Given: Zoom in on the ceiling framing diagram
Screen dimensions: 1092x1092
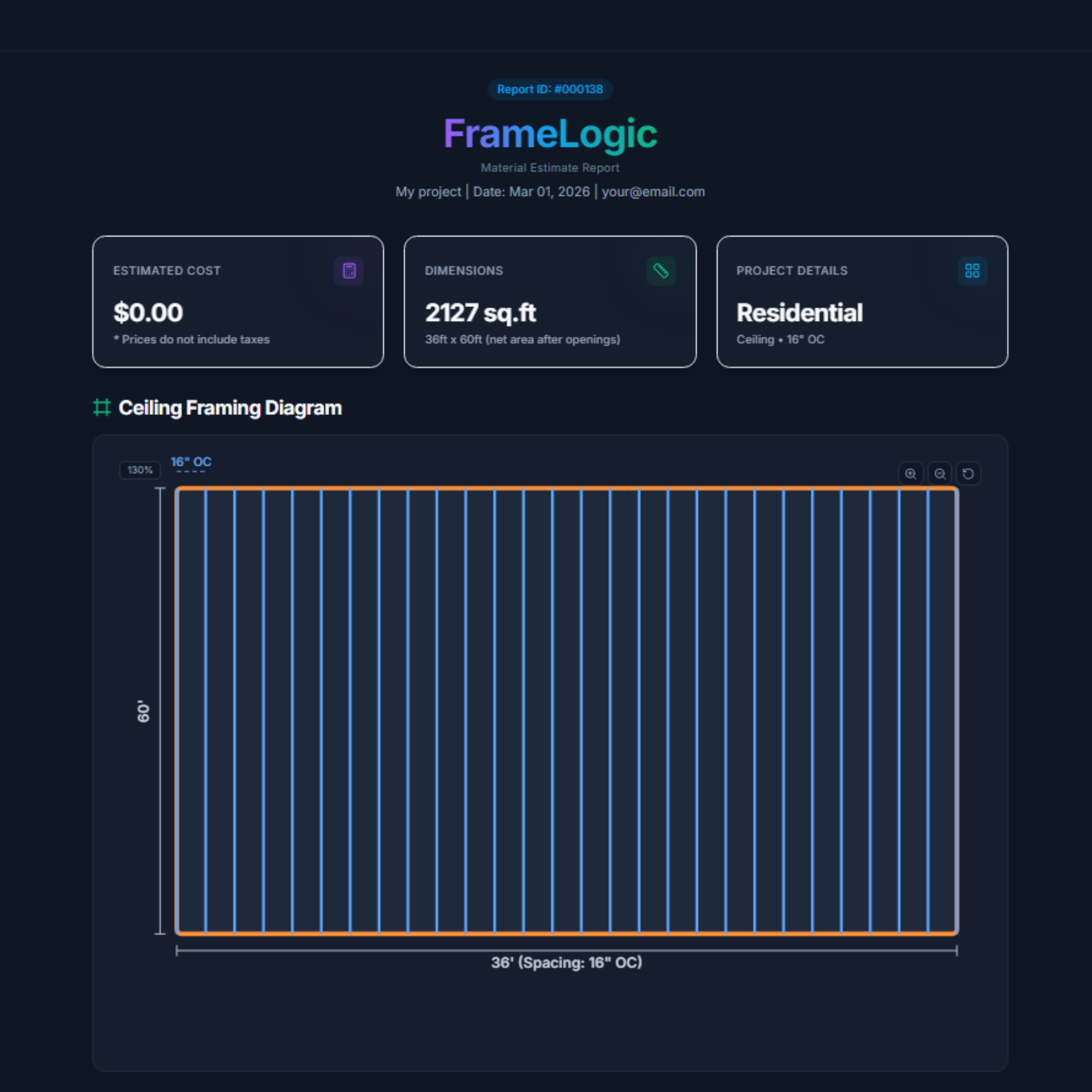Looking at the screenshot, I should point(911,473).
